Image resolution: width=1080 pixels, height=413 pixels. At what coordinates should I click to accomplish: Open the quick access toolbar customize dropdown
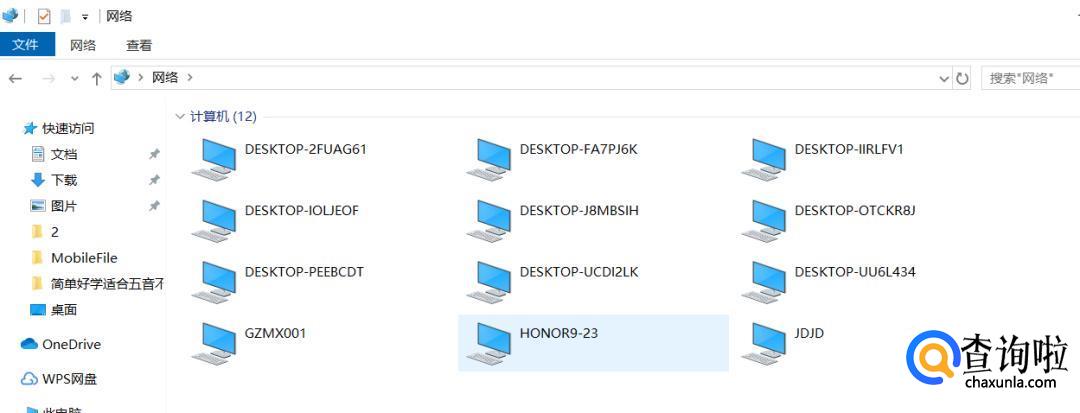[85, 16]
